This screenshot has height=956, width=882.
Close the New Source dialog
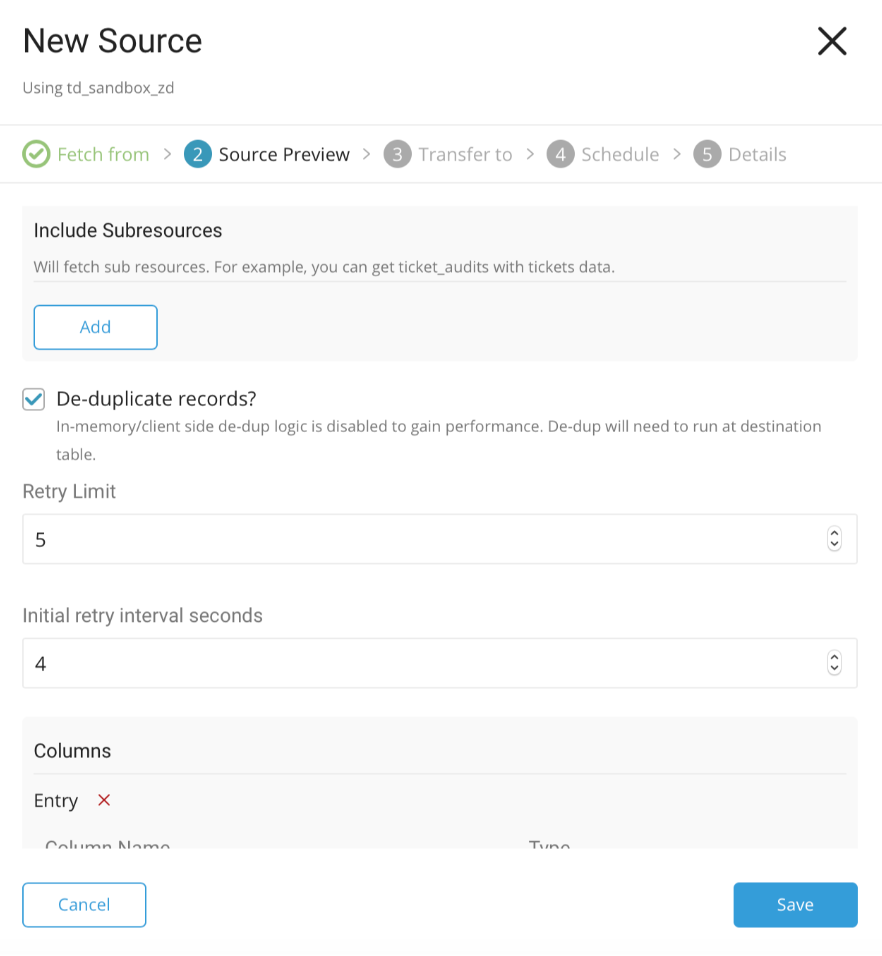pyautogui.click(x=832, y=41)
